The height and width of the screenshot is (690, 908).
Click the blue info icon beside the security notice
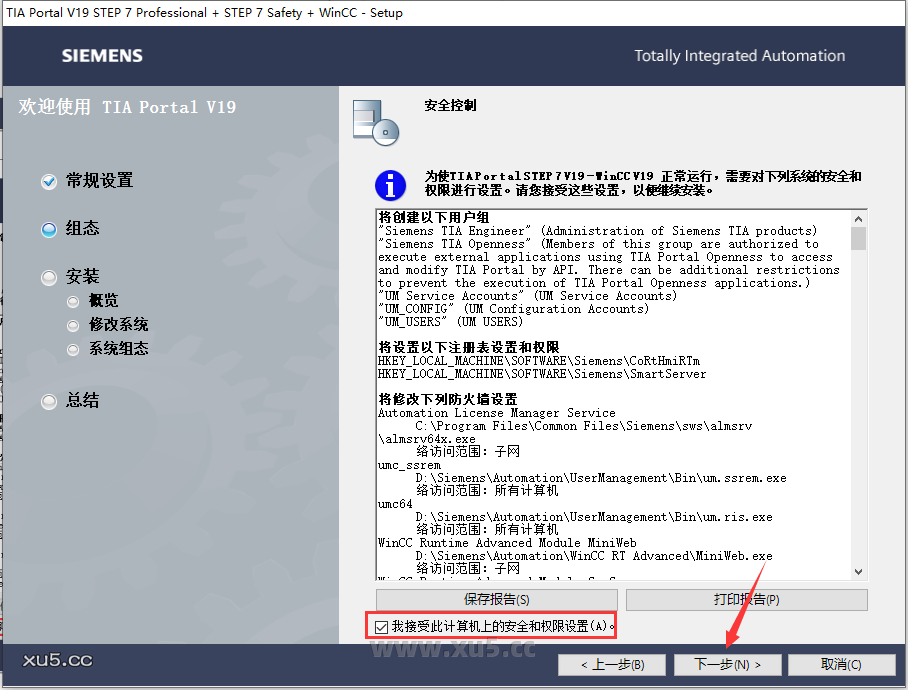coord(390,186)
